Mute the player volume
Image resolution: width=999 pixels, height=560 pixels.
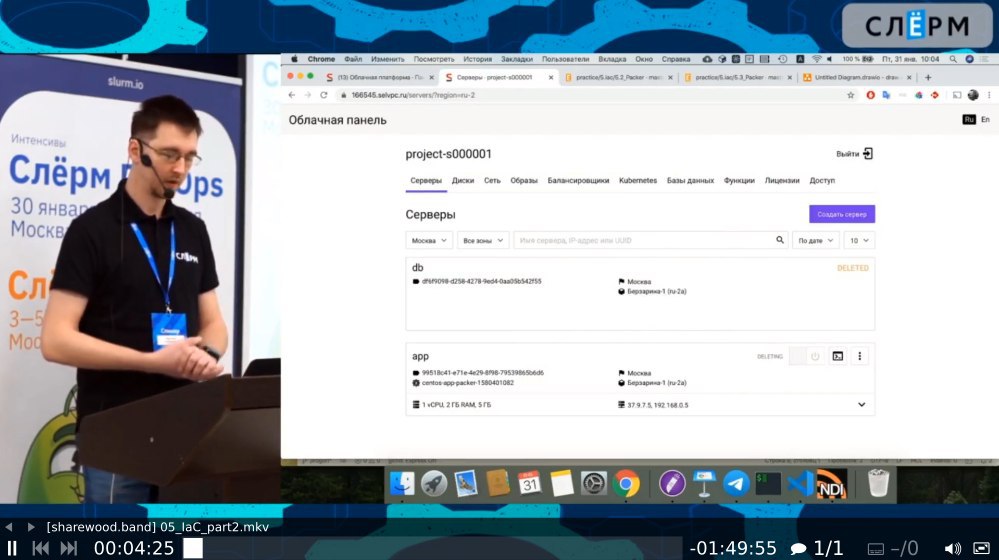click(952, 549)
